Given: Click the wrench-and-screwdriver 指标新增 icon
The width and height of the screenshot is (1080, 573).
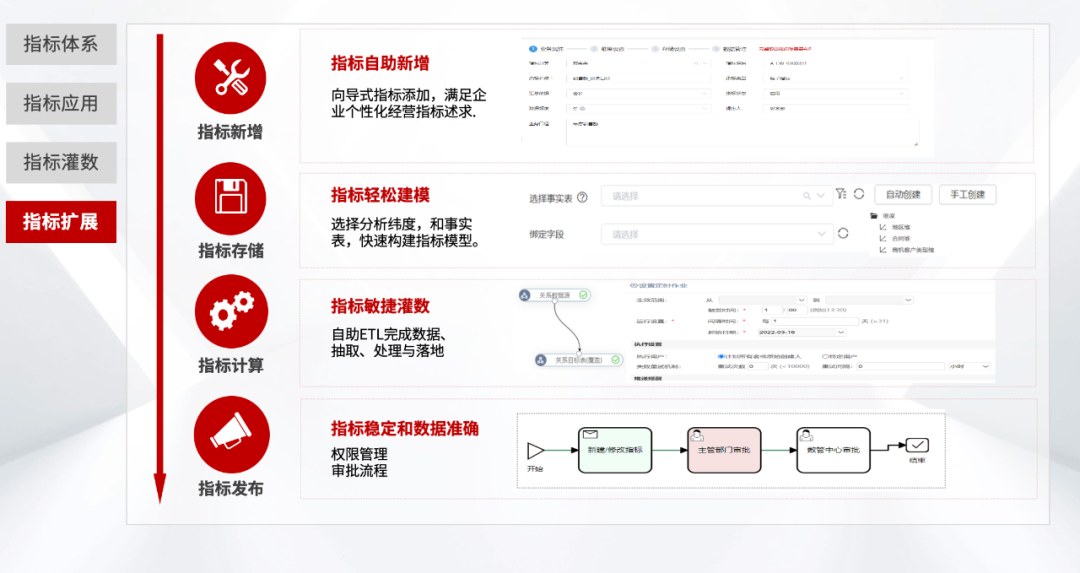Looking at the screenshot, I should click(x=230, y=78).
